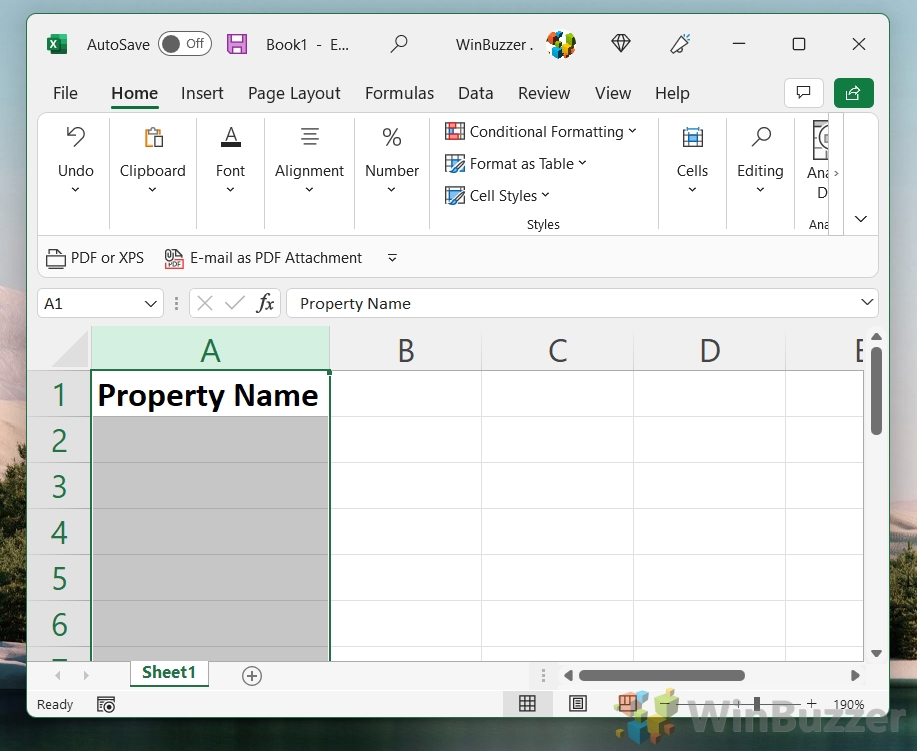917x751 pixels.
Task: Select column B header
Action: 406,349
